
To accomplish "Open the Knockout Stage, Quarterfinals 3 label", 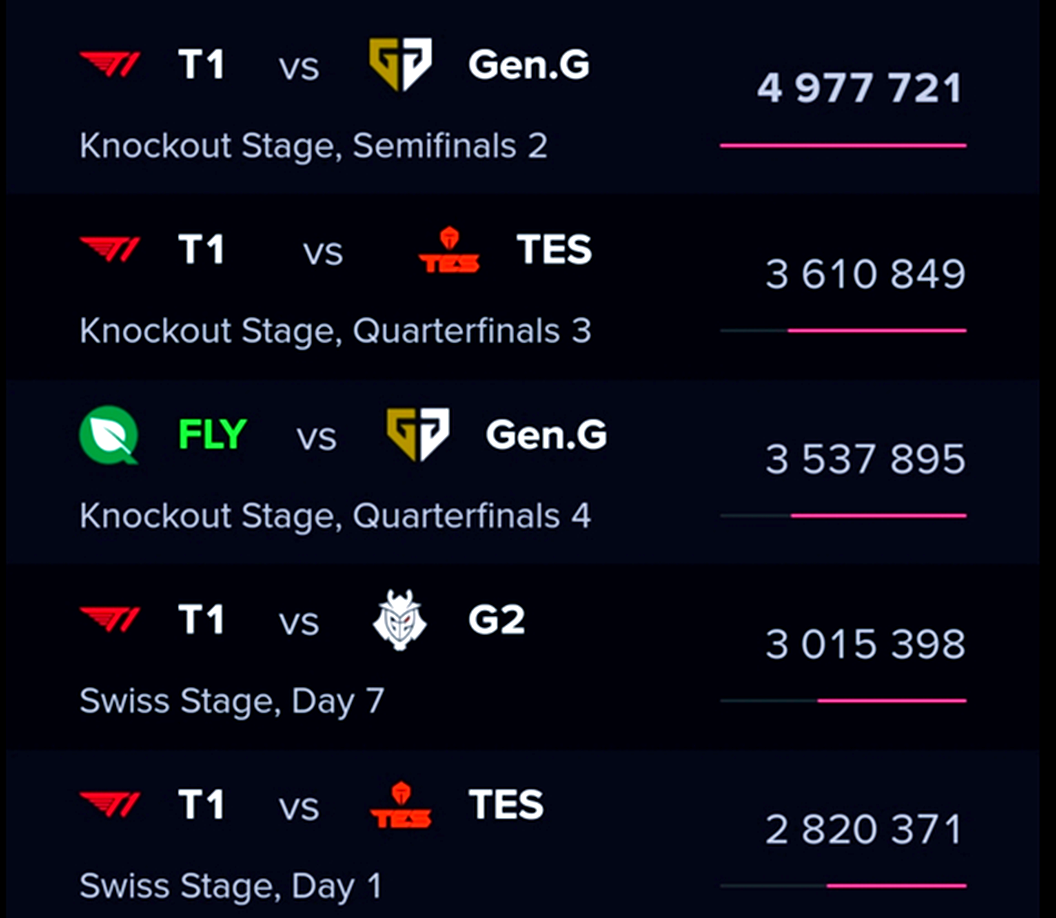I will [x=335, y=331].
